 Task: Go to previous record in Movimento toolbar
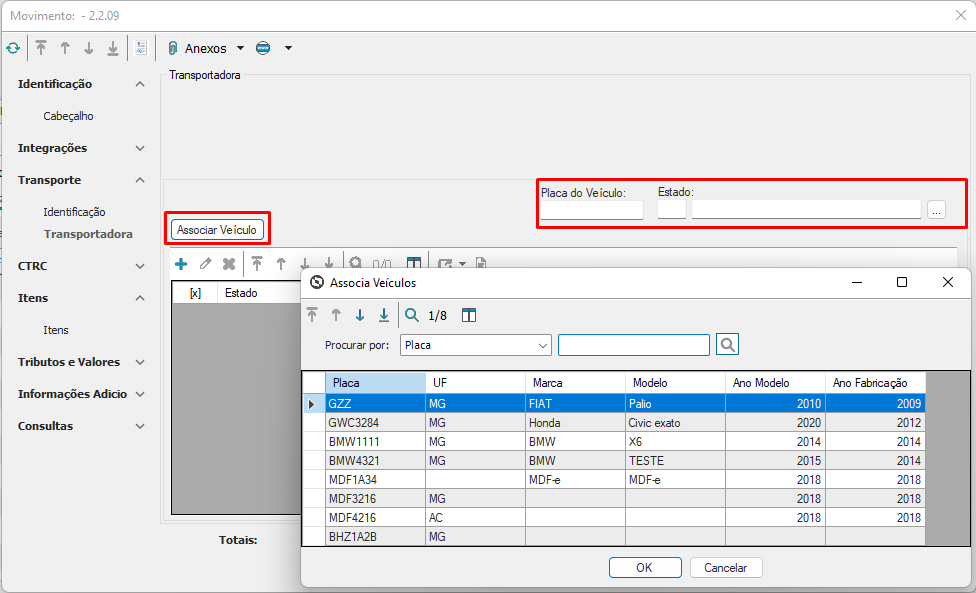tap(65, 48)
